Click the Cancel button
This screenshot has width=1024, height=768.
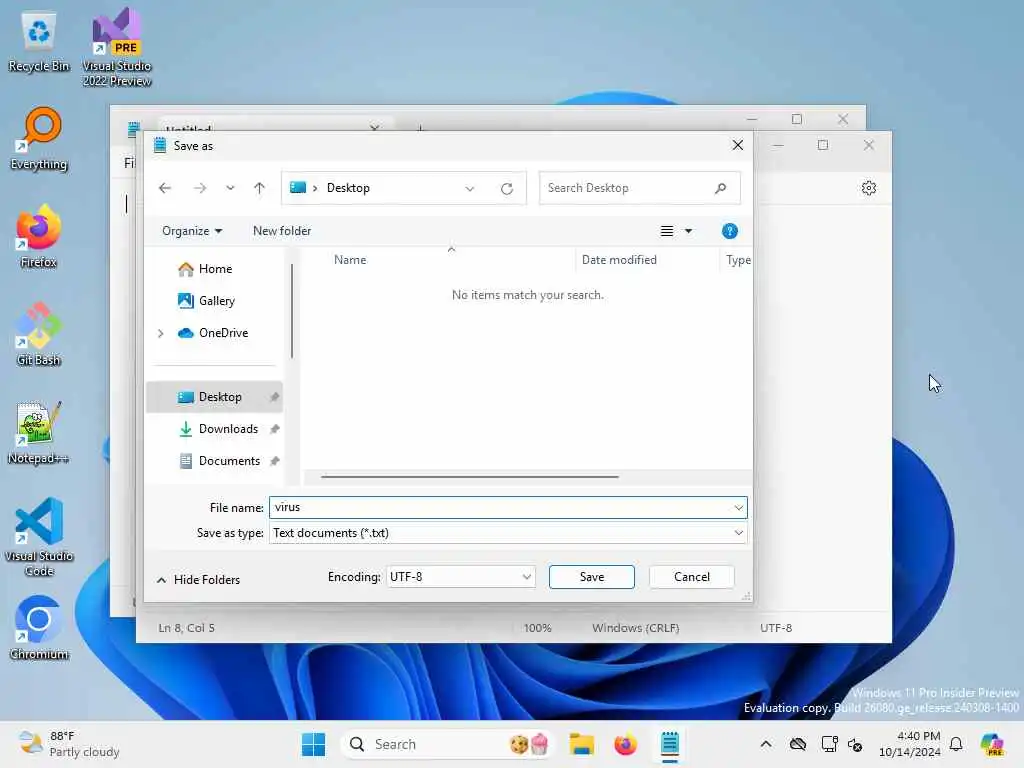click(692, 577)
